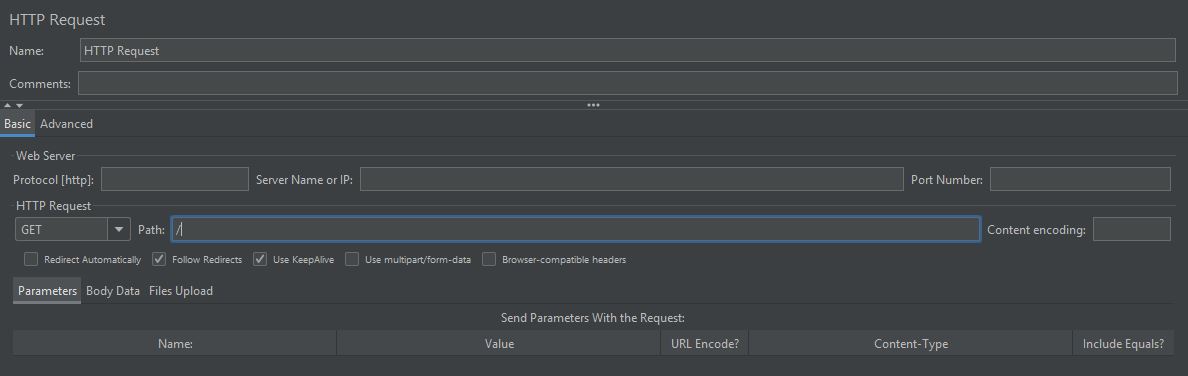
Task: Click the Port Number field
Action: point(1080,179)
